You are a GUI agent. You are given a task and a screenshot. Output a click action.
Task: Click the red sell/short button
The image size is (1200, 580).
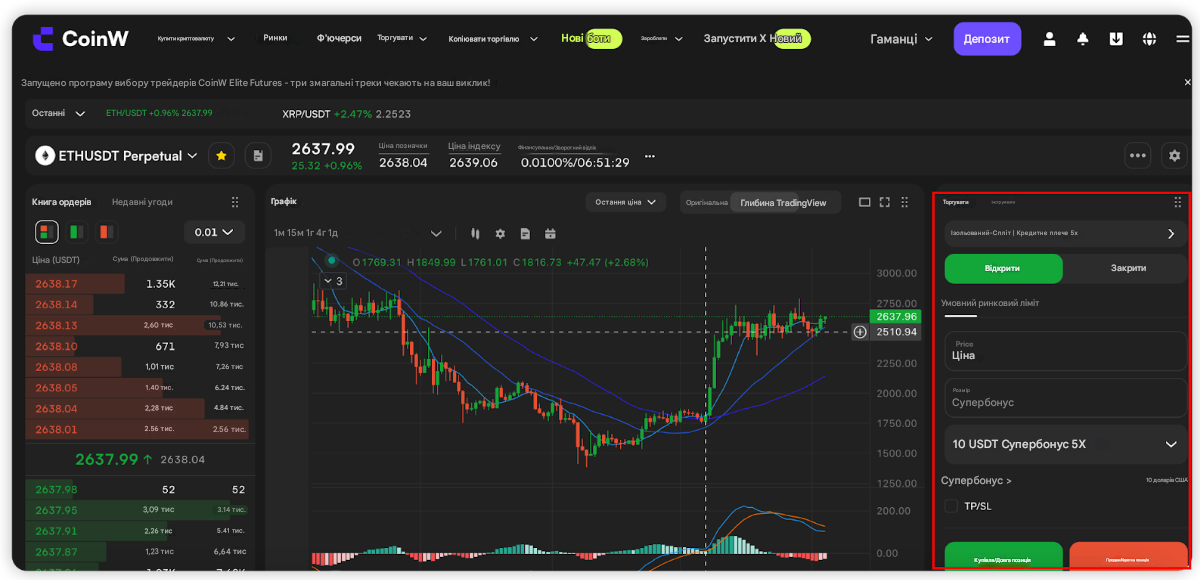point(1128,558)
